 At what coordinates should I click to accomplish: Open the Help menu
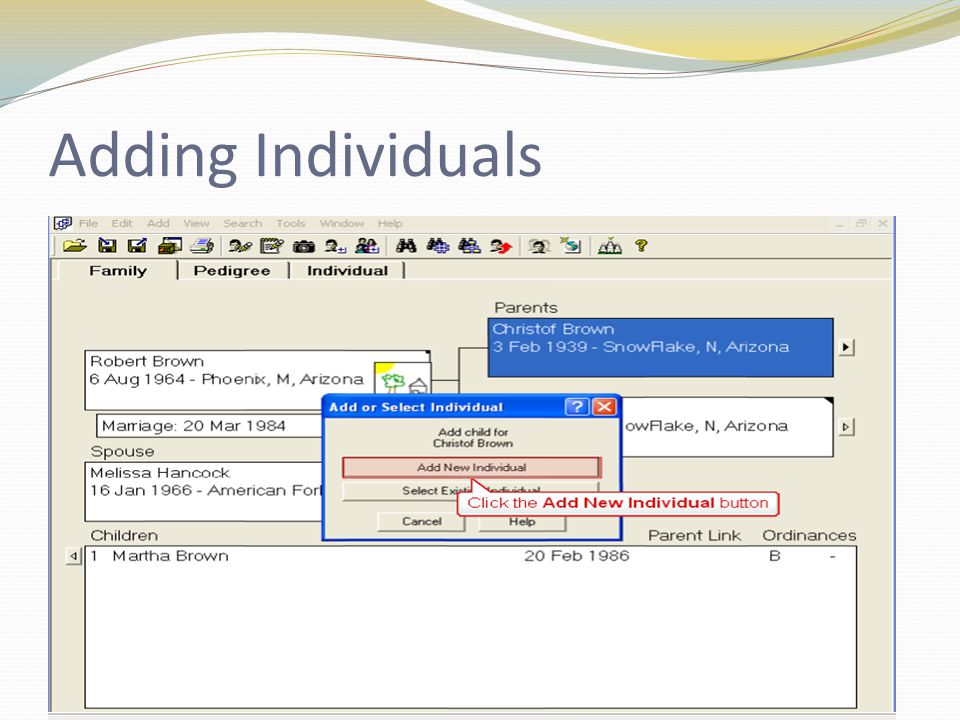(390, 223)
